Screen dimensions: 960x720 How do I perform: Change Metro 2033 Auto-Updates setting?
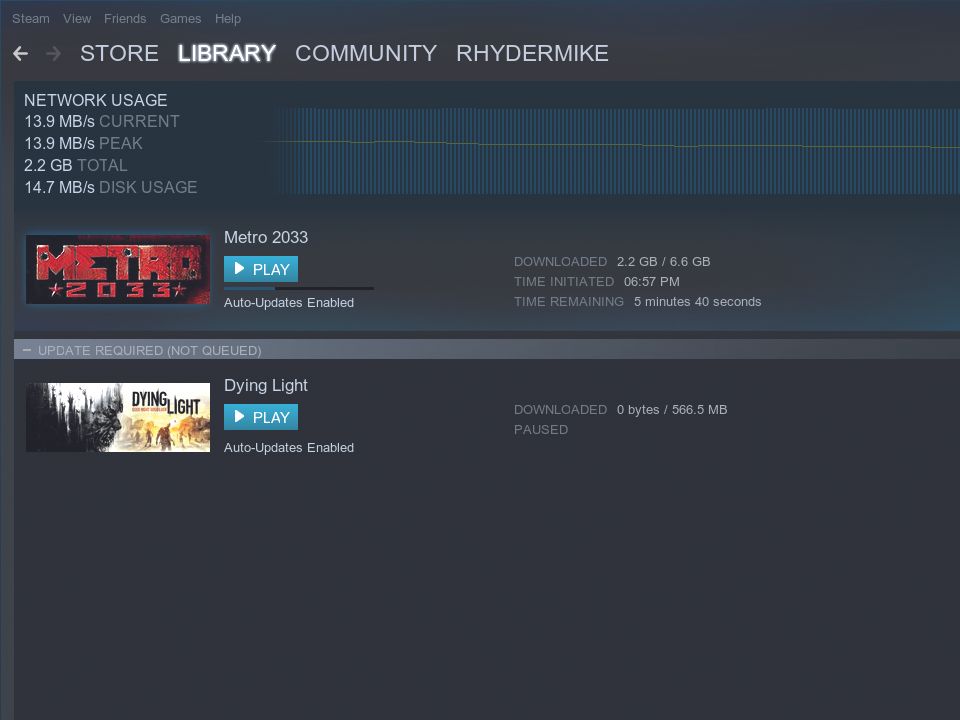pyautogui.click(x=289, y=302)
